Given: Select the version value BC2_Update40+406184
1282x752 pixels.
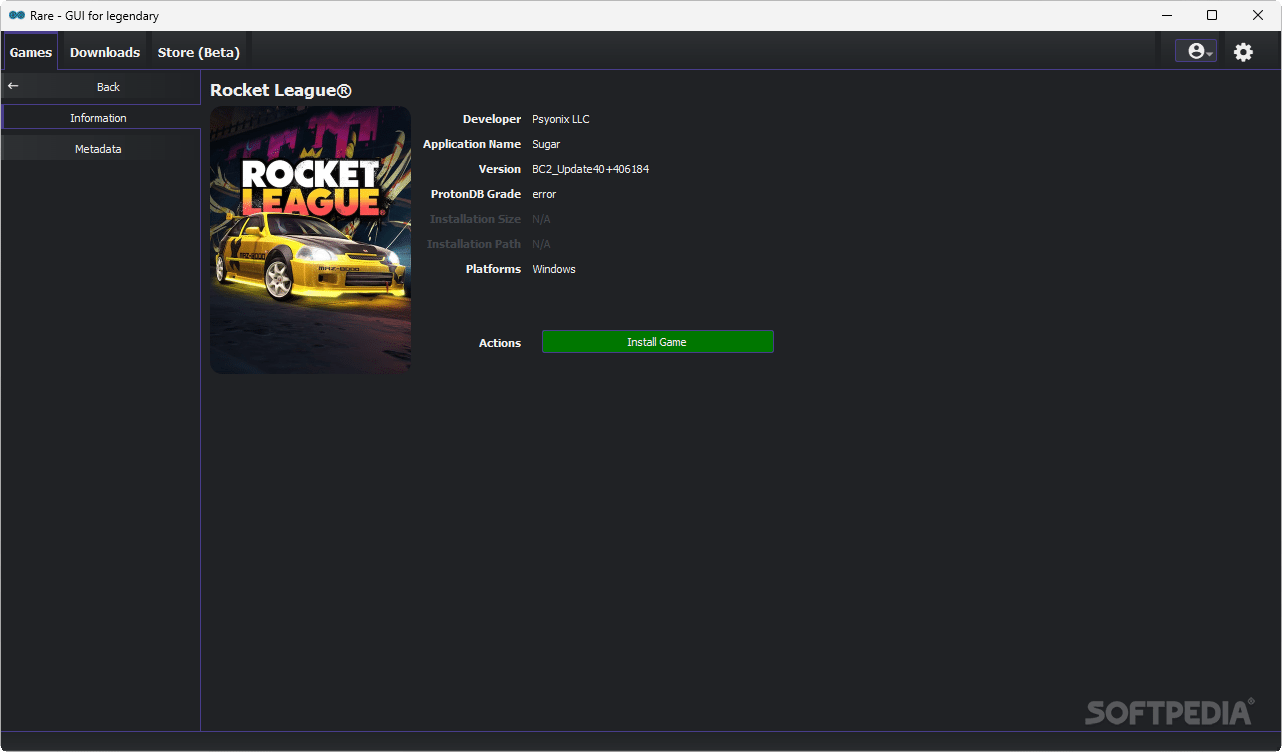Looking at the screenshot, I should pos(590,169).
